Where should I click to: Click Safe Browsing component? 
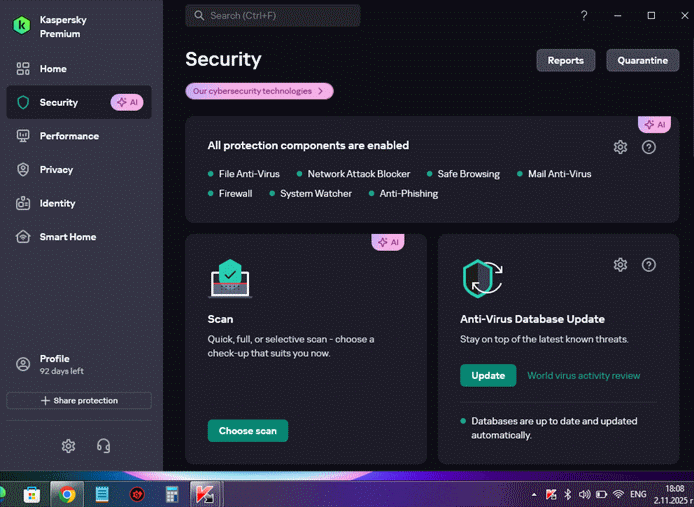[463, 174]
